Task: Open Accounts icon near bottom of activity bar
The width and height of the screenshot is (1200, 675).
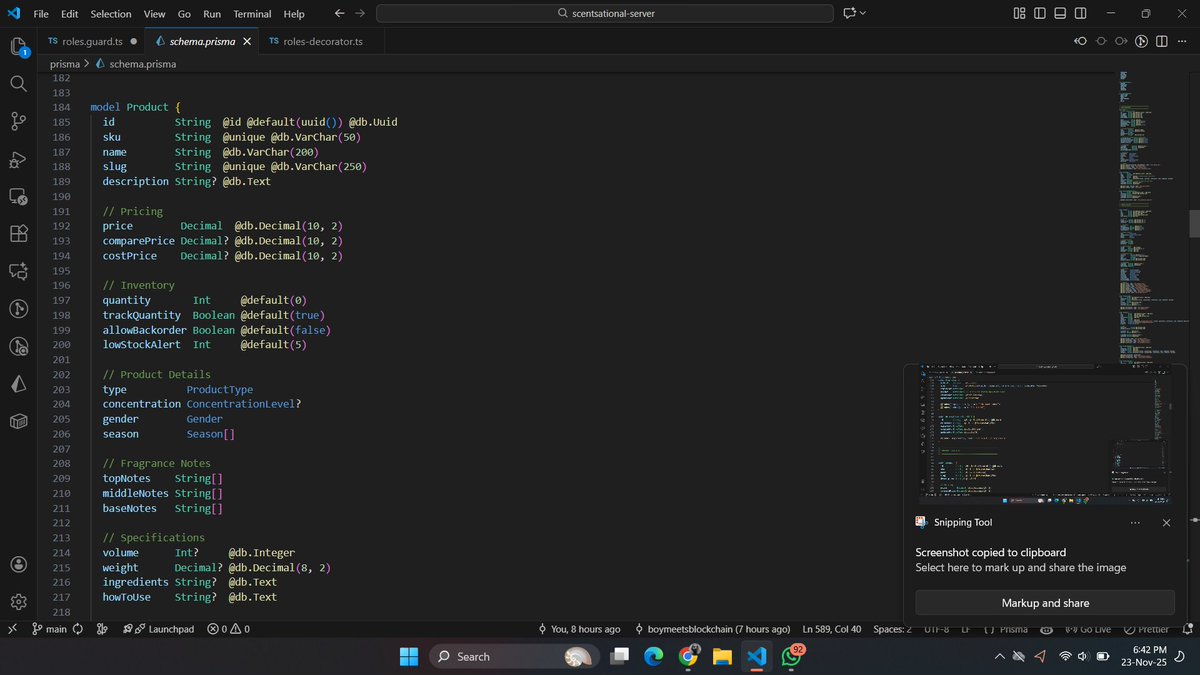Action: (18, 562)
